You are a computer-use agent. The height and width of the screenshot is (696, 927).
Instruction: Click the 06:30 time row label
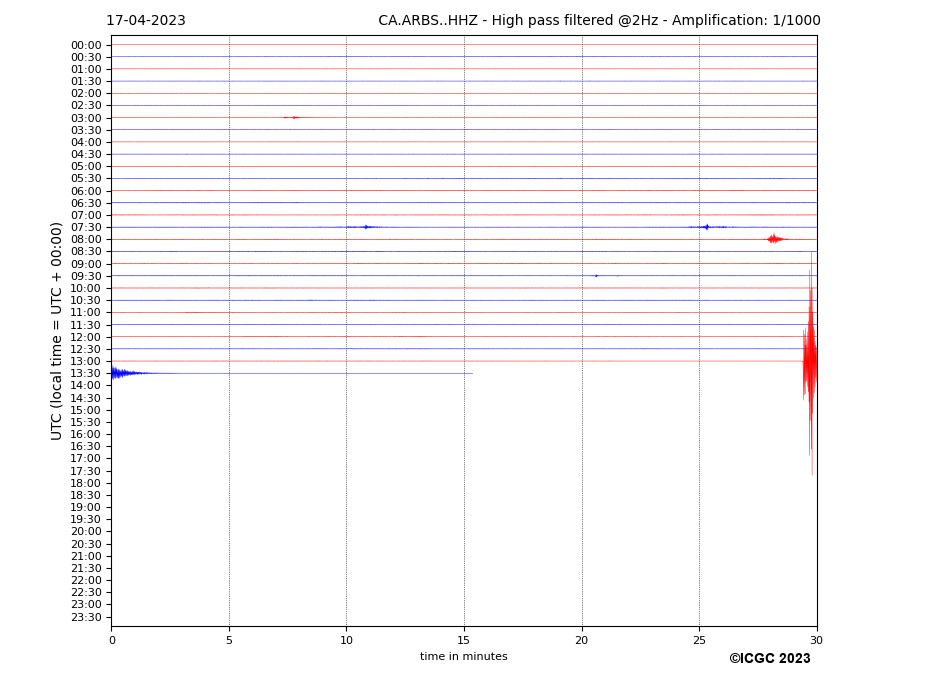pyautogui.click(x=86, y=203)
